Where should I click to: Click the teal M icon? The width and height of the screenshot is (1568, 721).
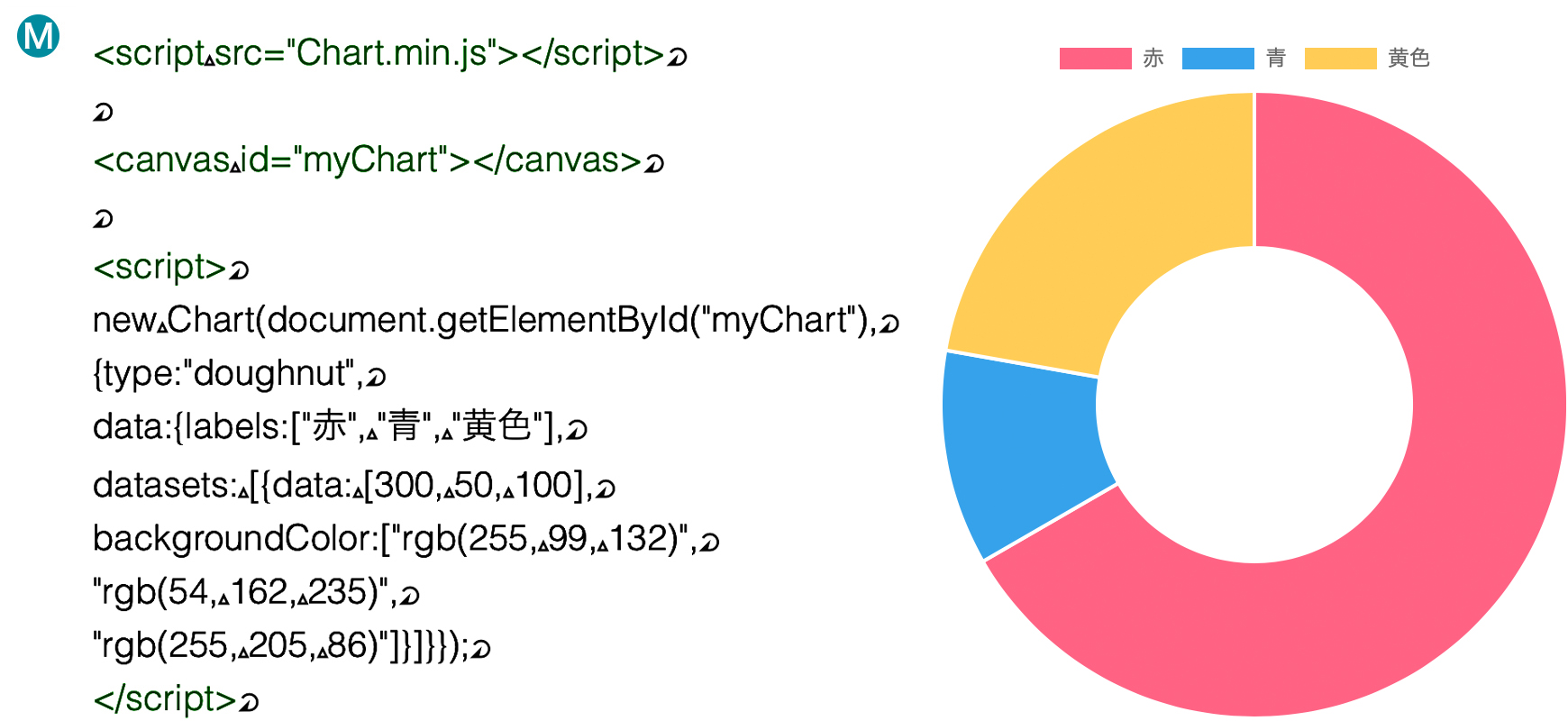pos(39,36)
